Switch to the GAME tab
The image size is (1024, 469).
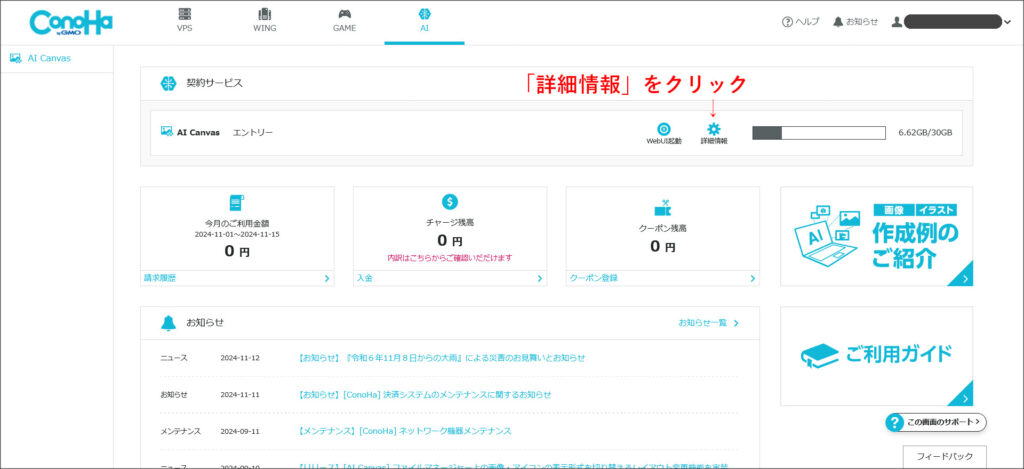344,20
